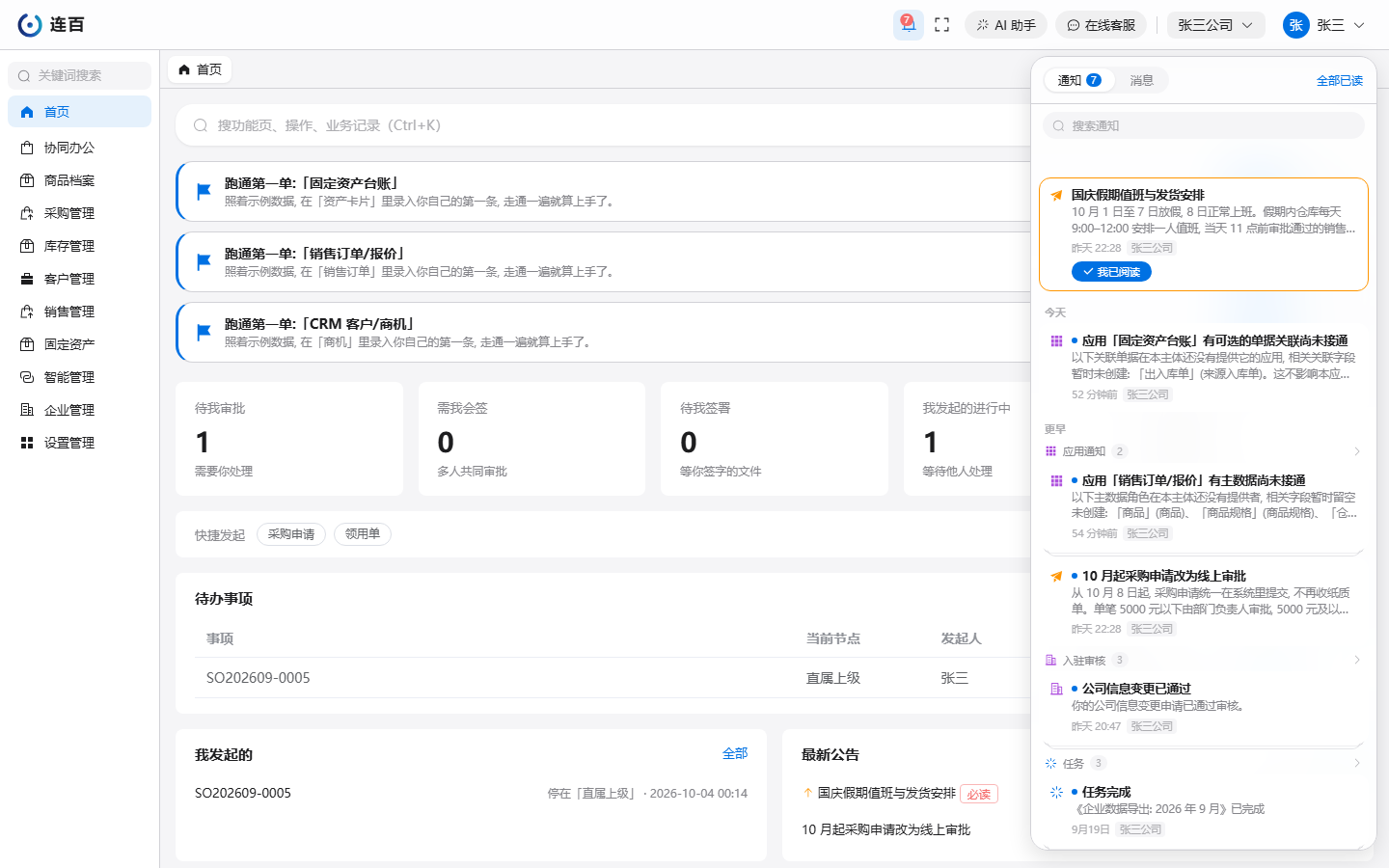Open SO202609-0005 in the 待办事项 table

pos(259,678)
